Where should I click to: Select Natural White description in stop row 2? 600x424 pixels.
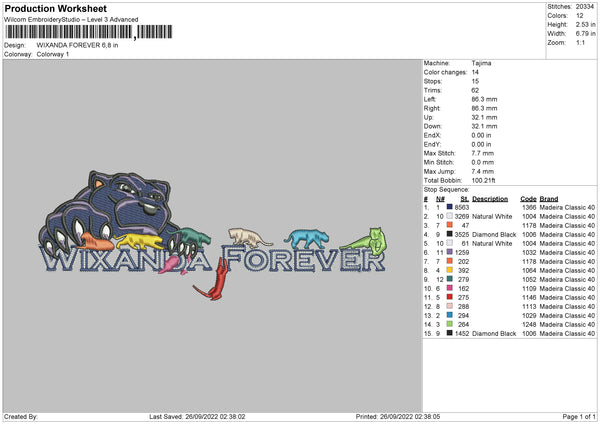coord(492,217)
